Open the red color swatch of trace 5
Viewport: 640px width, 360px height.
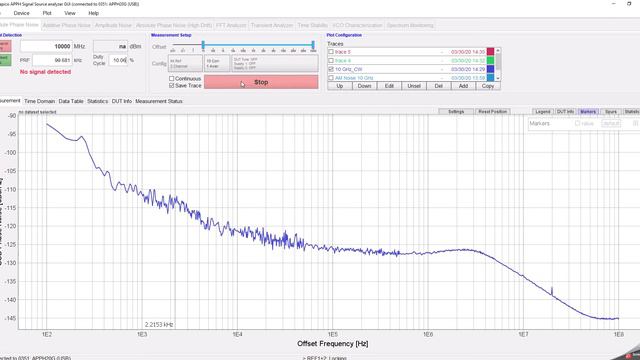(490, 51)
